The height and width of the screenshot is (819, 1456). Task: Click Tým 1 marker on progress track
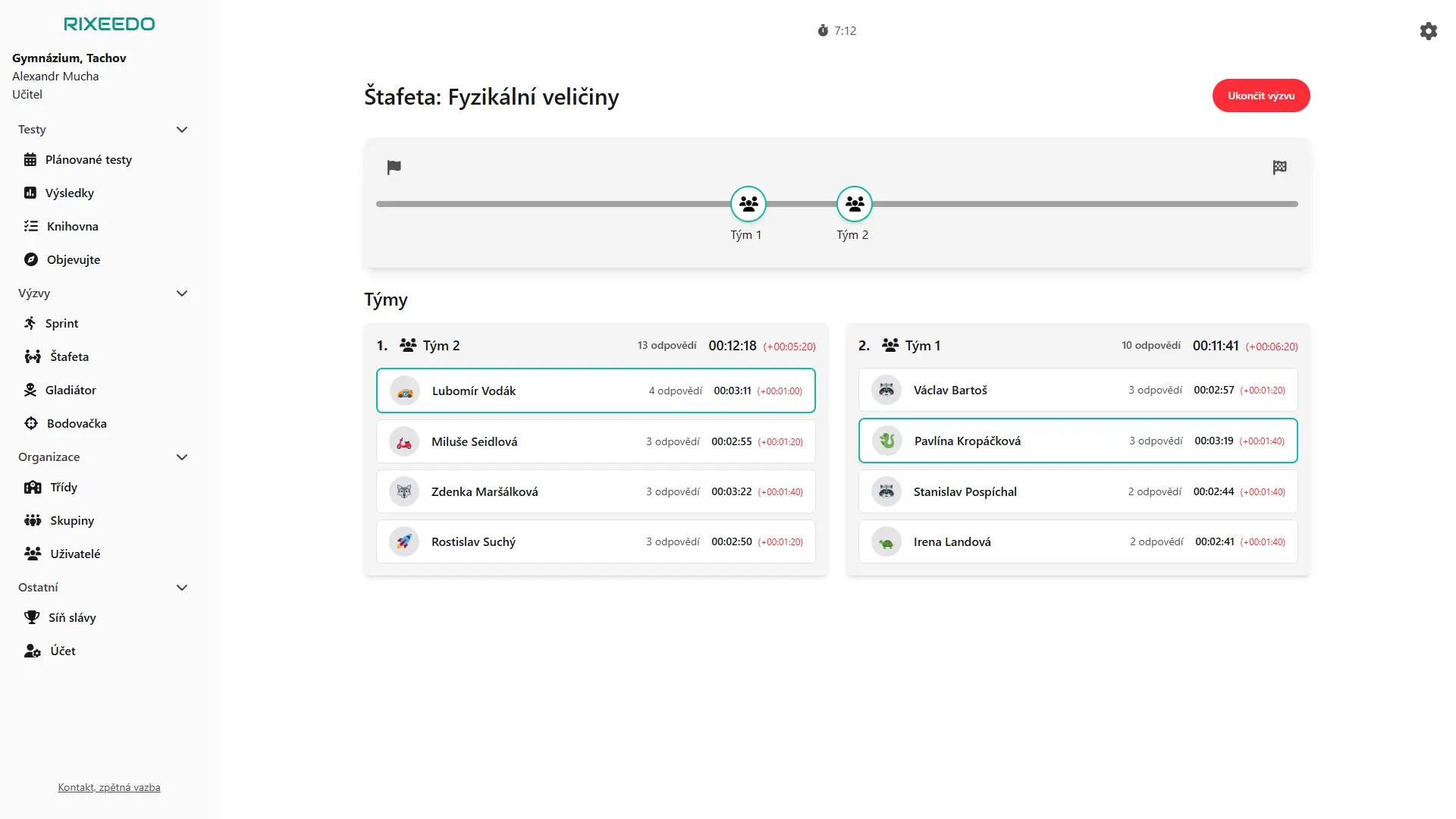(x=748, y=204)
